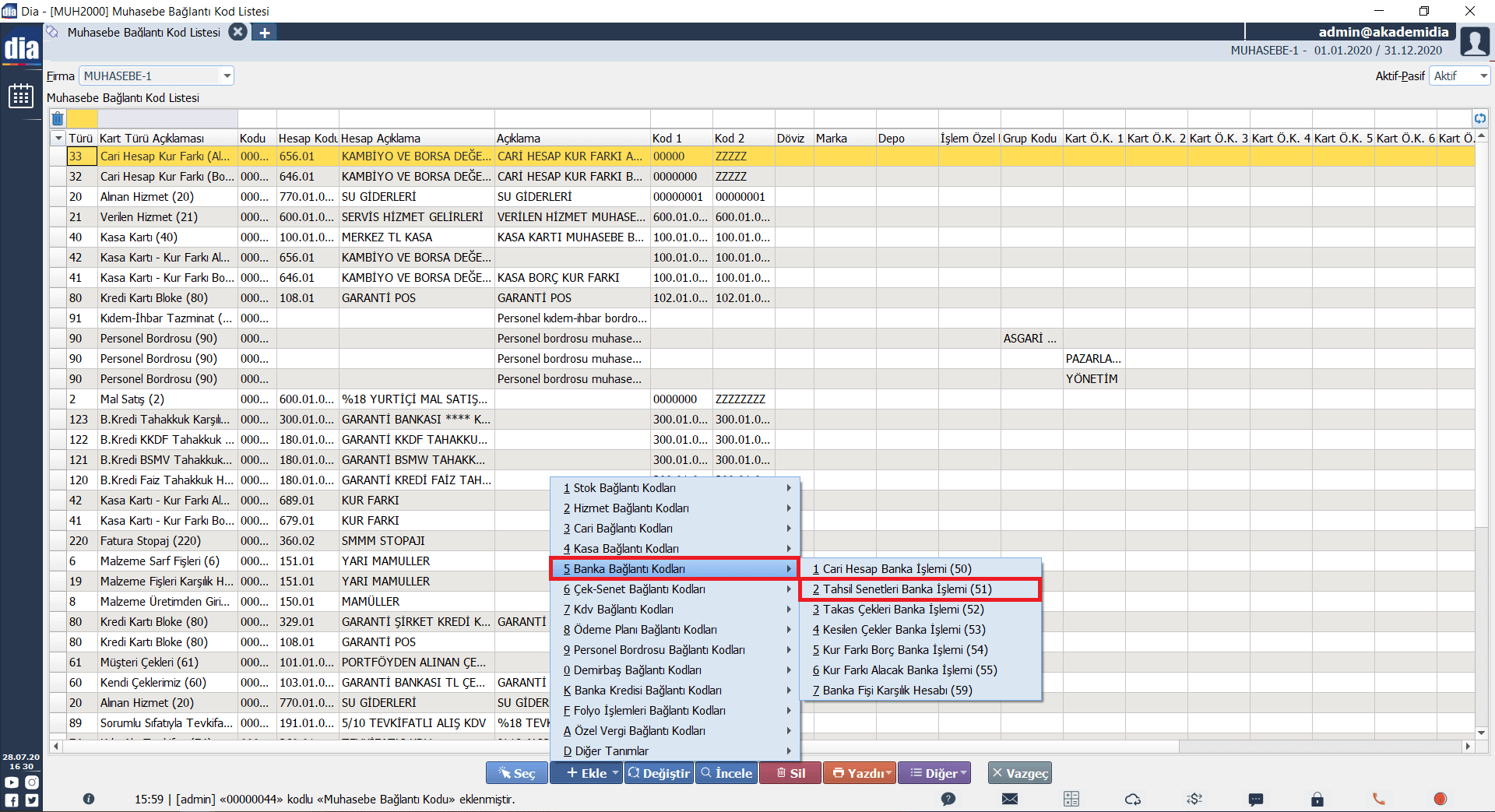Viewport: 1495px width, 812px height.
Task: Expand Kasa Bağlantı Kodları submenu
Action: (x=675, y=549)
